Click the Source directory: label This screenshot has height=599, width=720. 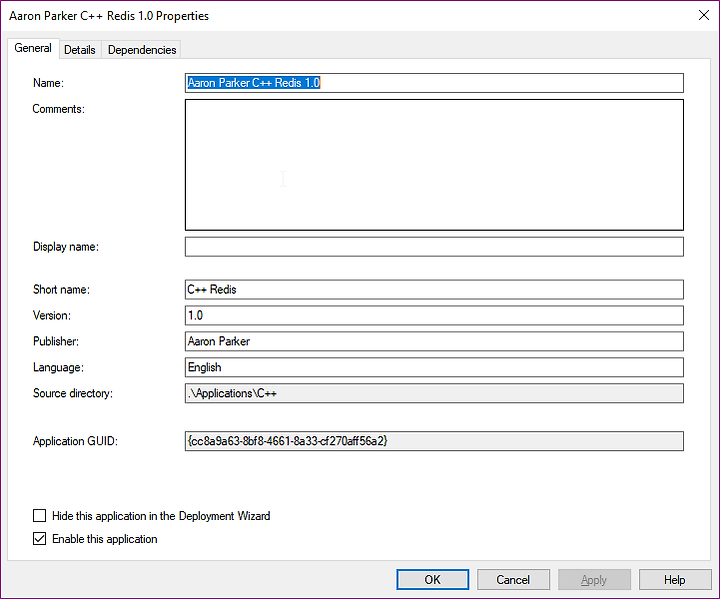pyautogui.click(x=73, y=393)
